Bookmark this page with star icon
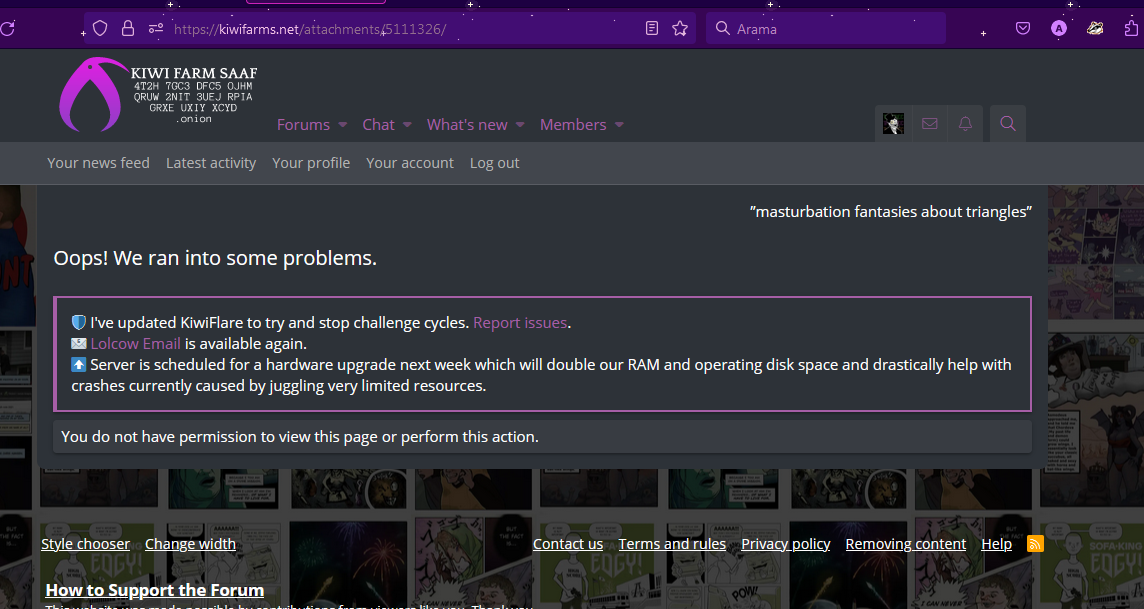1144x609 pixels. 680,28
